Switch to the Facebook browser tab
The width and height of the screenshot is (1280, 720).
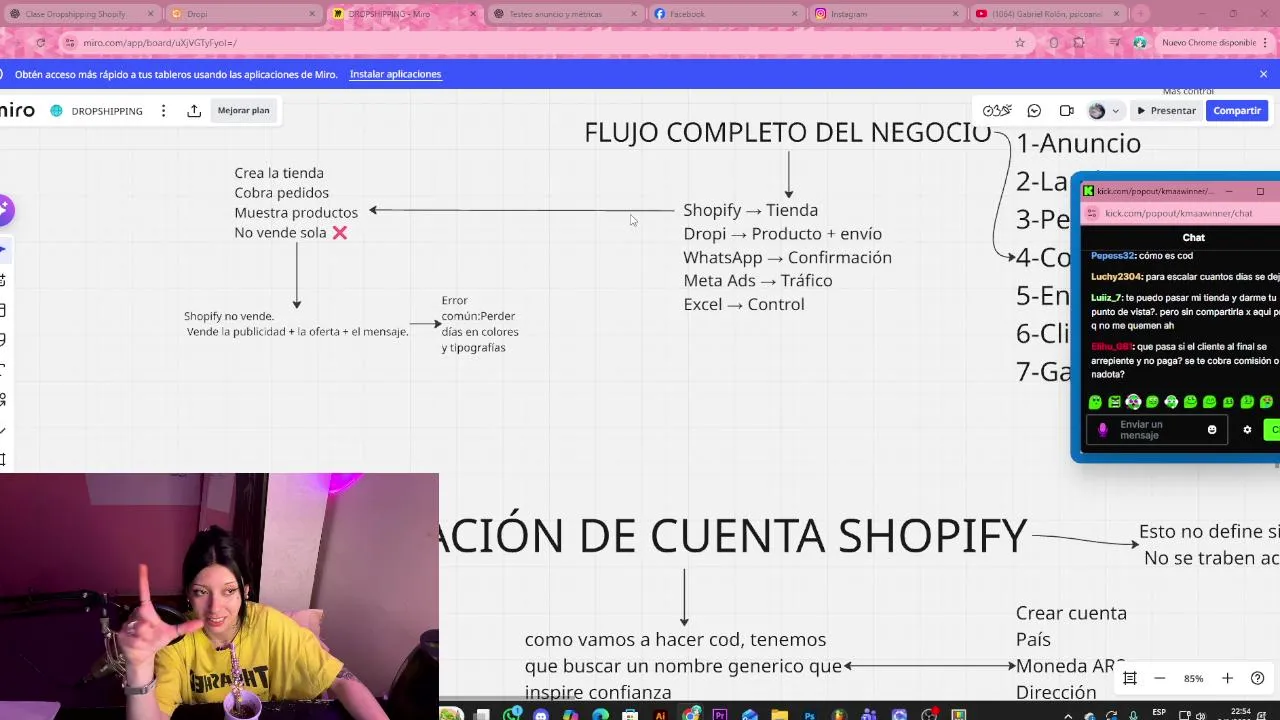(x=726, y=14)
